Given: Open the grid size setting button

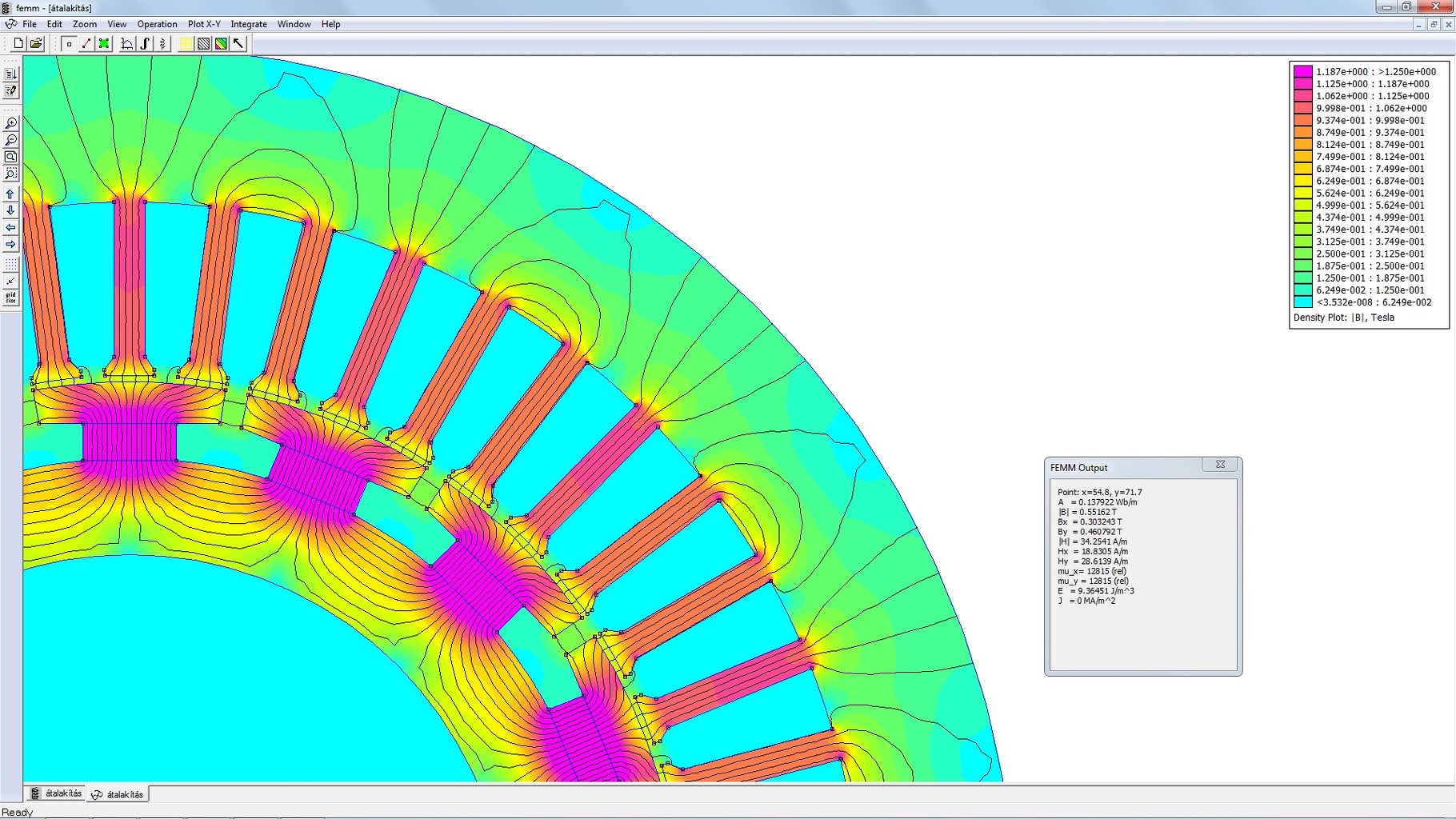Looking at the screenshot, I should 10,298.
